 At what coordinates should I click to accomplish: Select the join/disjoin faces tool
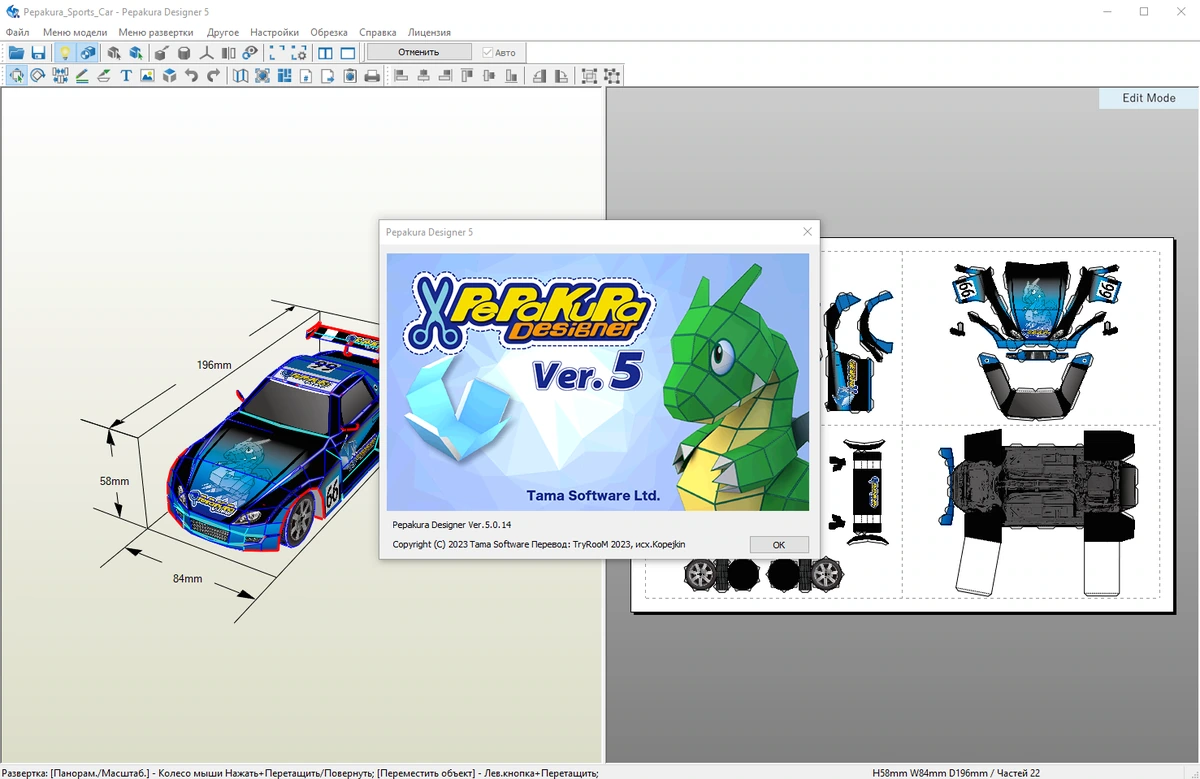coord(60,75)
